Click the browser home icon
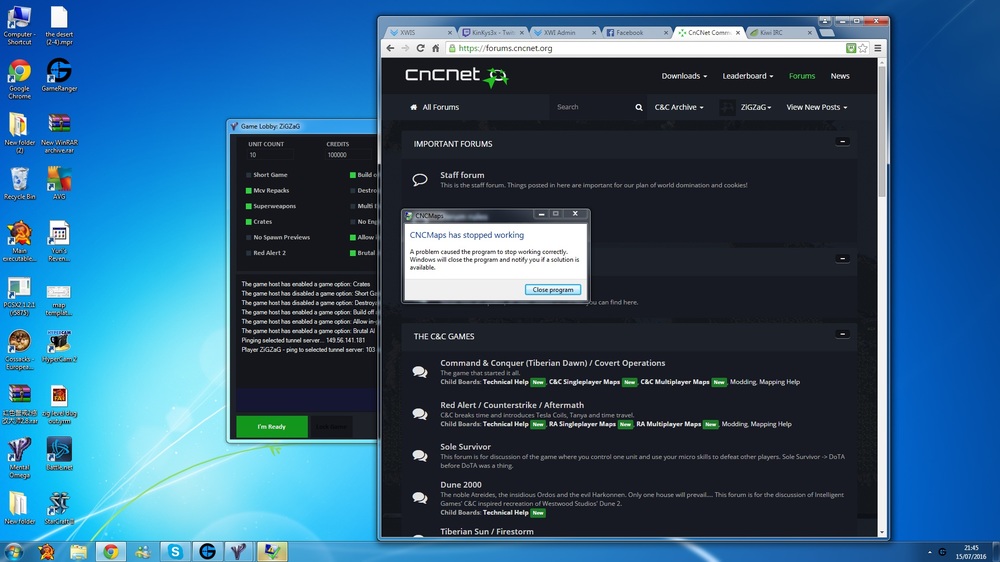The image size is (1000, 562). tap(435, 48)
